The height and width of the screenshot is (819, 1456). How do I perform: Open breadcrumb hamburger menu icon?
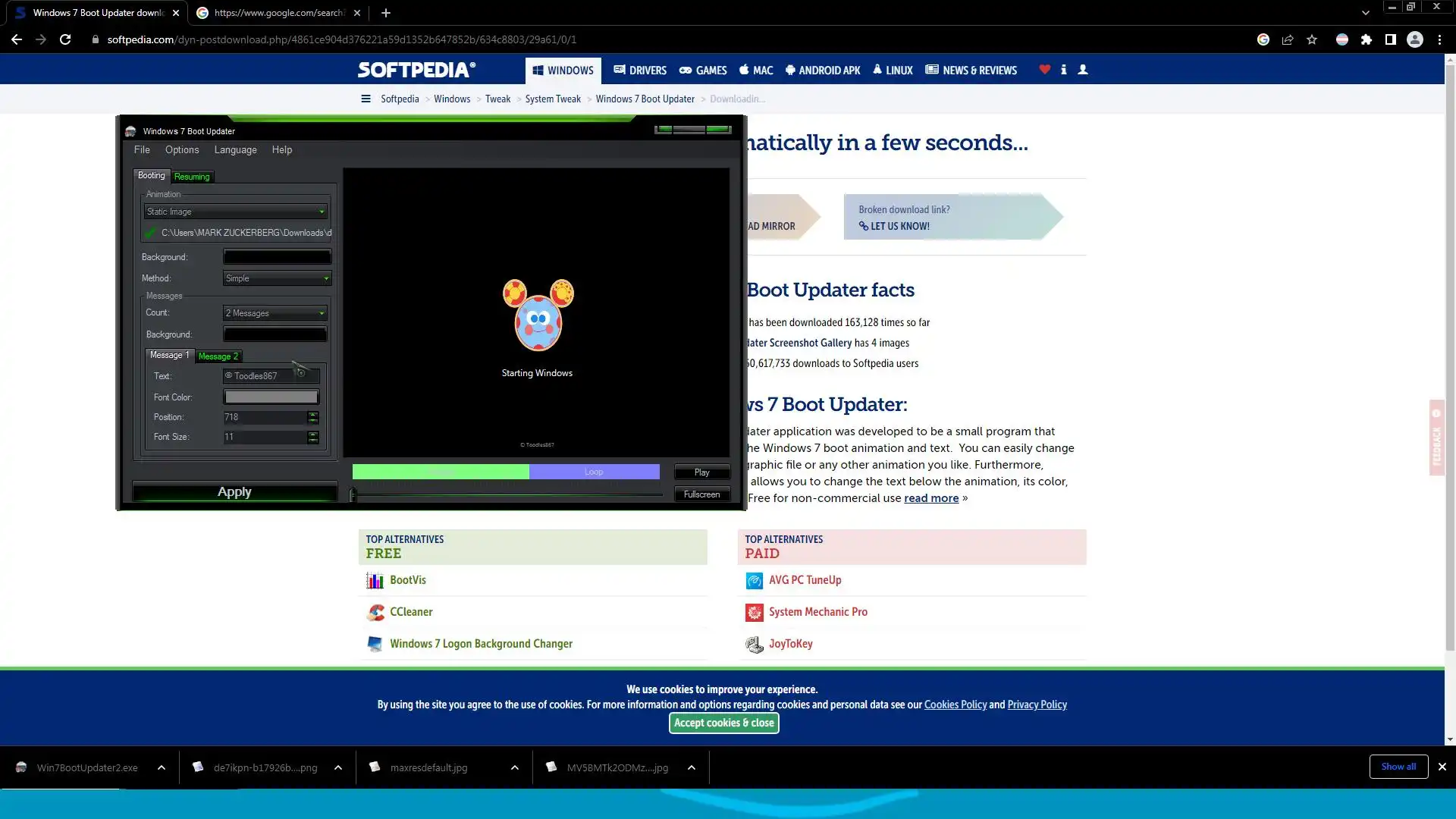(x=366, y=99)
